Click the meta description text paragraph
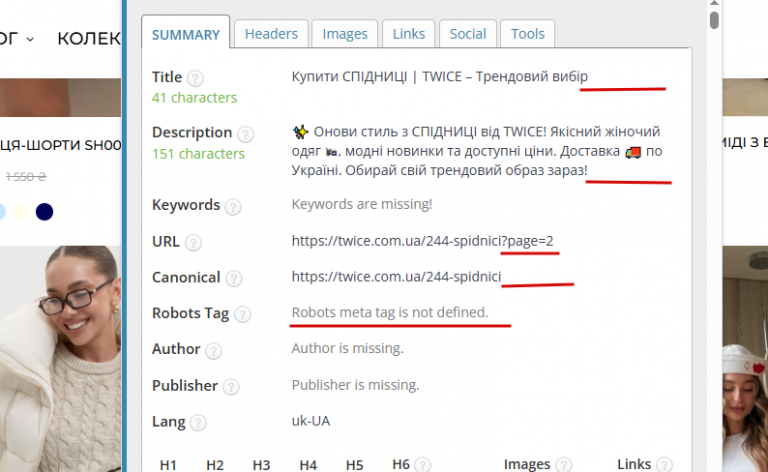The height and width of the screenshot is (472, 768). [x=477, y=151]
